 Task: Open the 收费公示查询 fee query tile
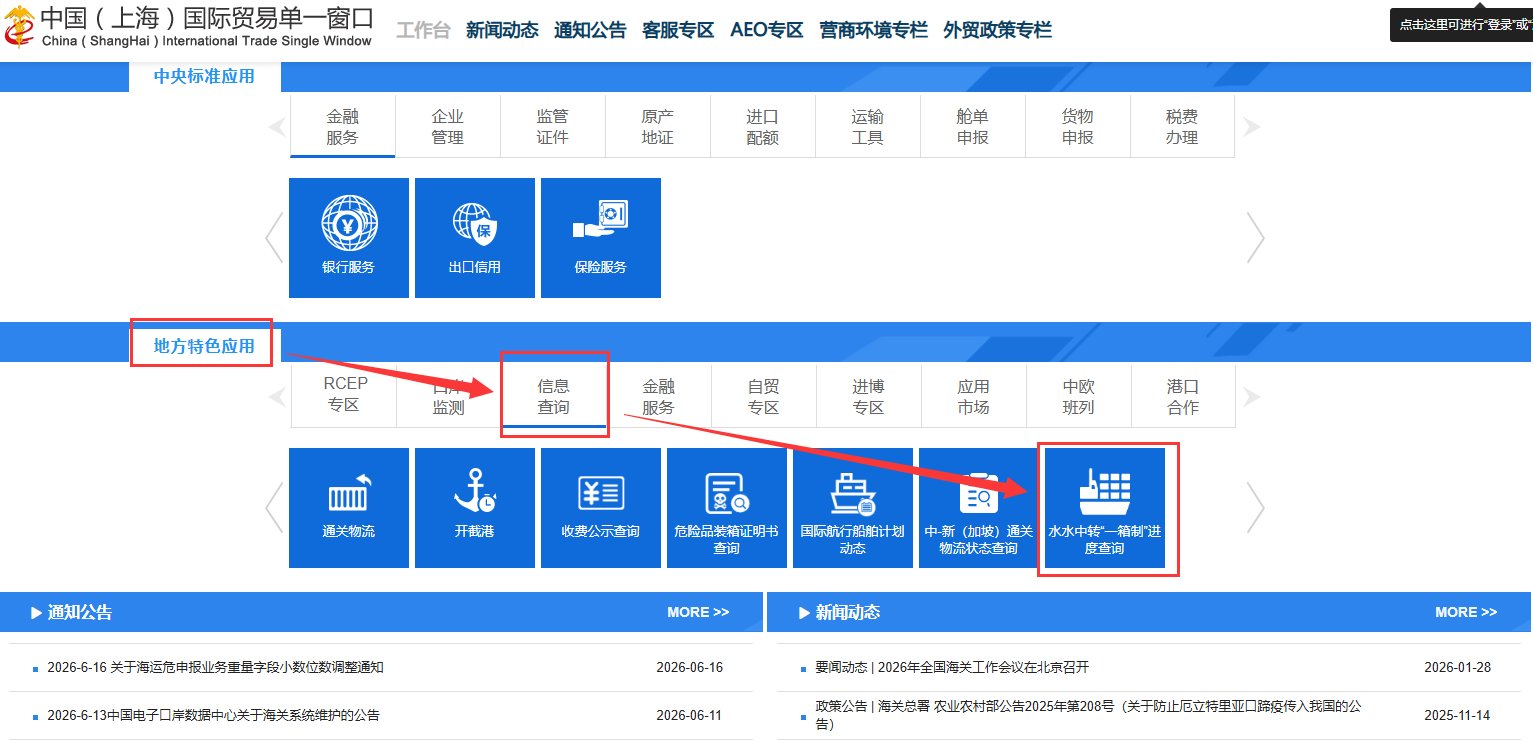click(x=601, y=508)
